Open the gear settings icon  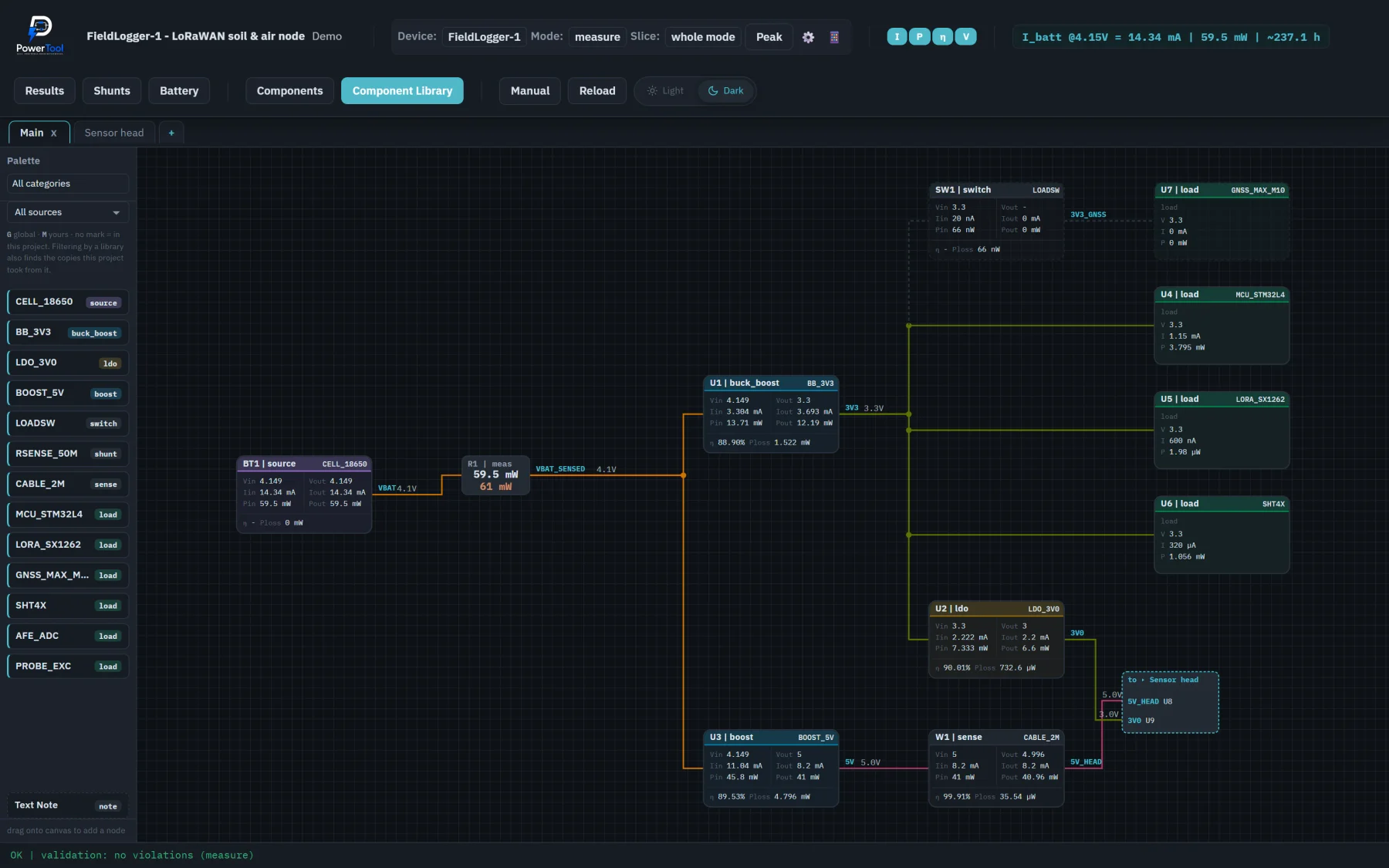coord(808,37)
